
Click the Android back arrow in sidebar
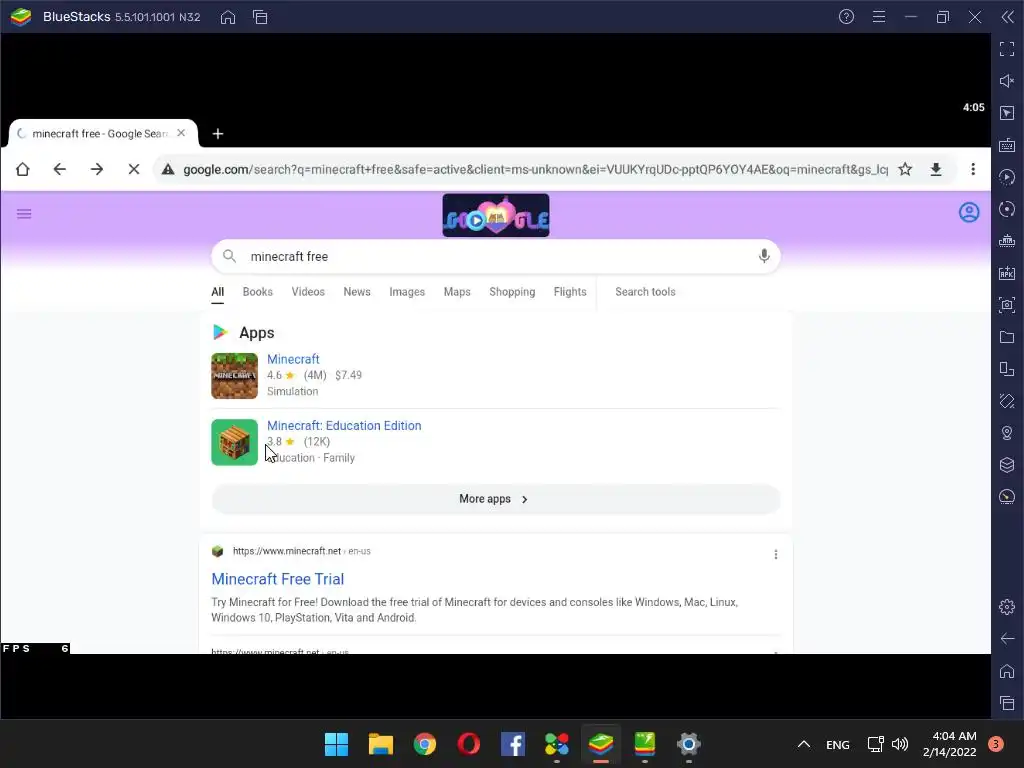pyautogui.click(x=1007, y=639)
